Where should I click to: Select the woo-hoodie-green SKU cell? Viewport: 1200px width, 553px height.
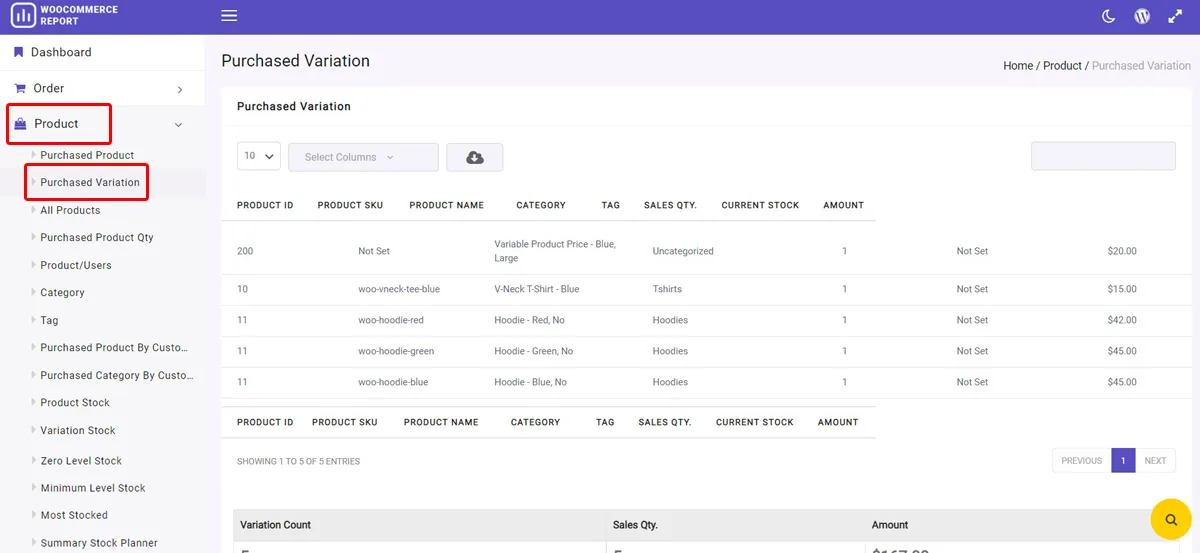click(396, 351)
